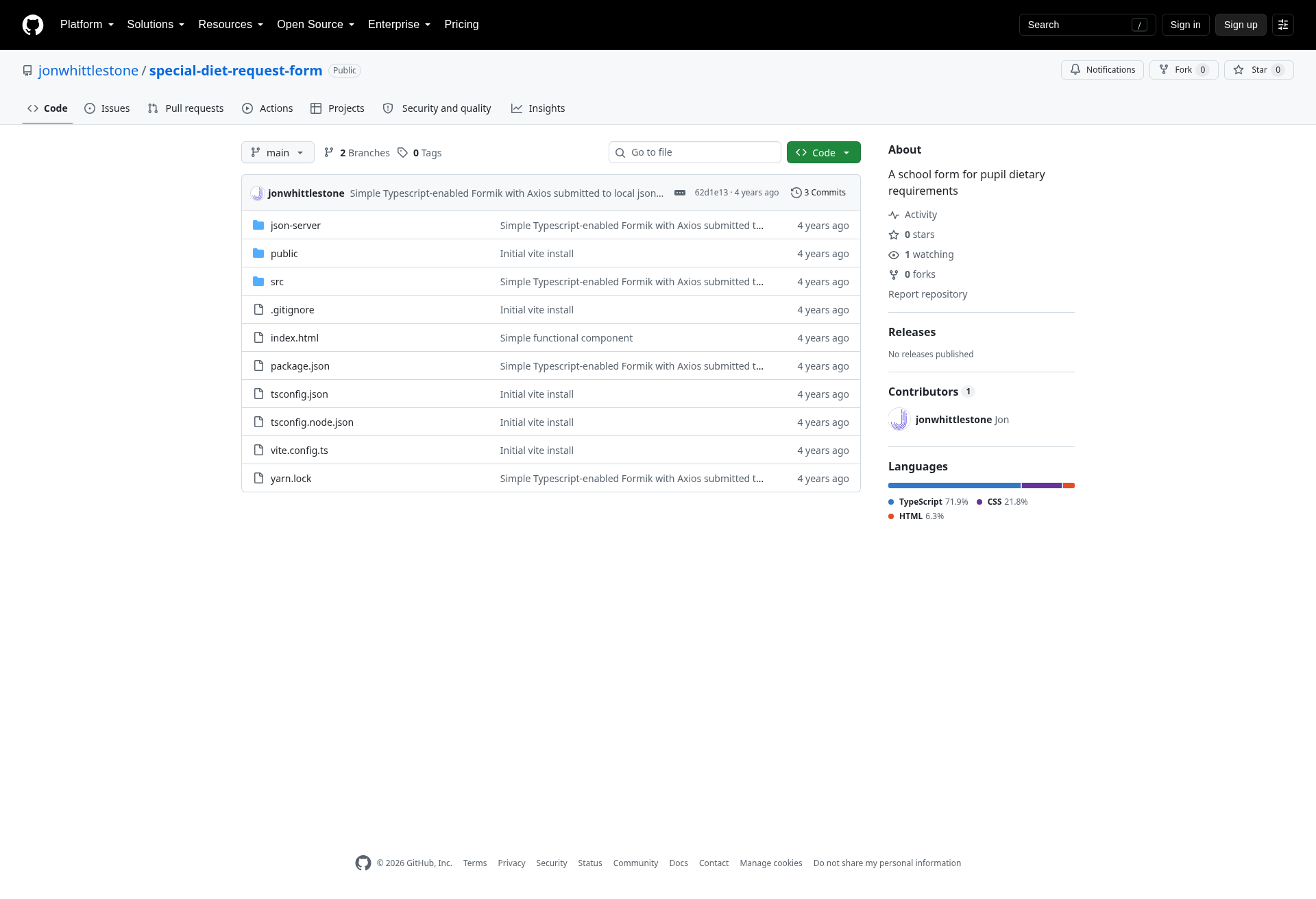Screen dimensions: 1316x899
Task: View the 2 Branches link
Action: click(357, 153)
